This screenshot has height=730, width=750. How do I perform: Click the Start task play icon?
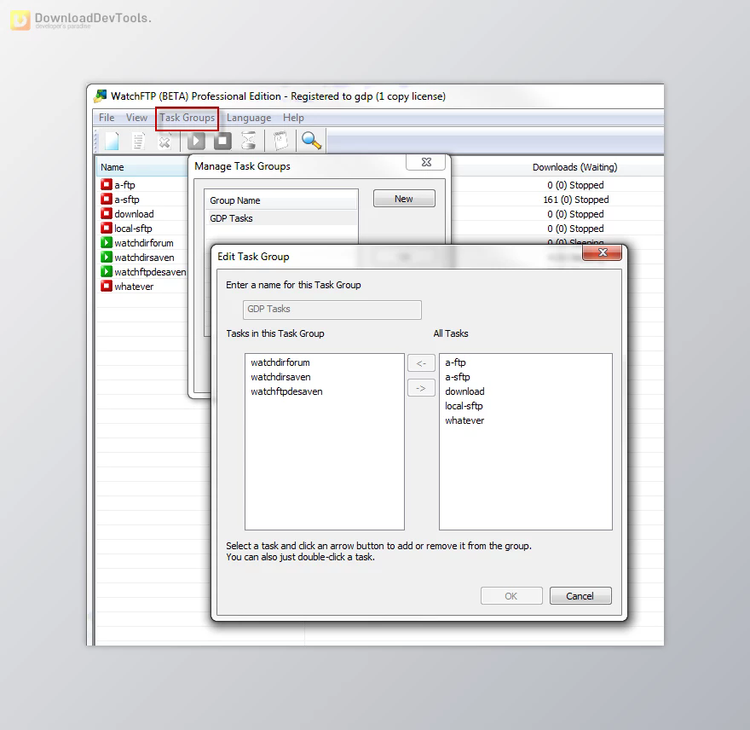click(196, 141)
